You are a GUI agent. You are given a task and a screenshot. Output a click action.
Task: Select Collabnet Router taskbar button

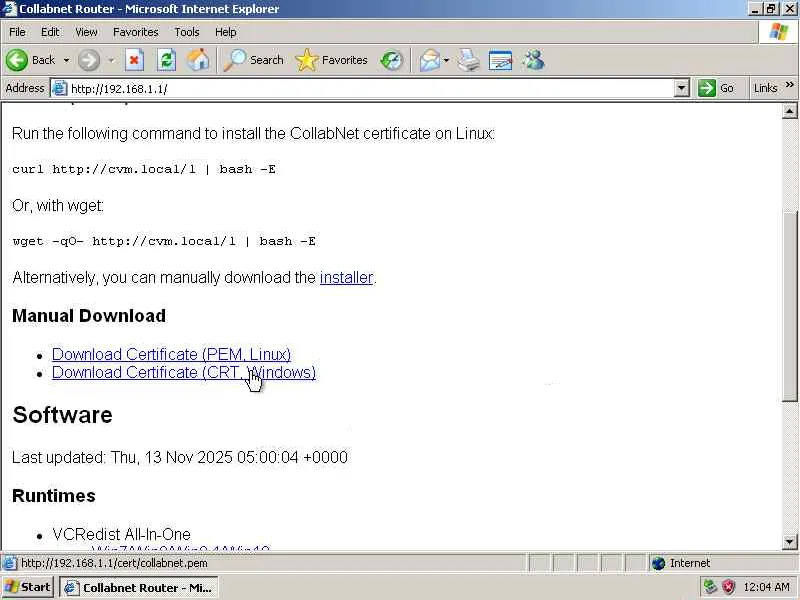(x=139, y=587)
